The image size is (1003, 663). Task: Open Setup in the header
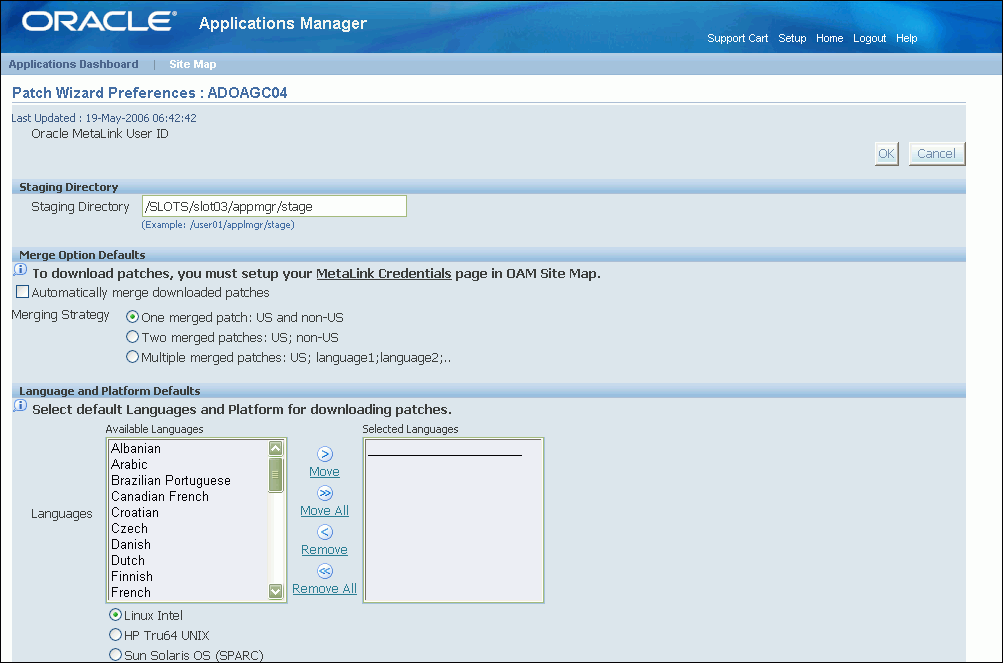pyautogui.click(x=792, y=38)
